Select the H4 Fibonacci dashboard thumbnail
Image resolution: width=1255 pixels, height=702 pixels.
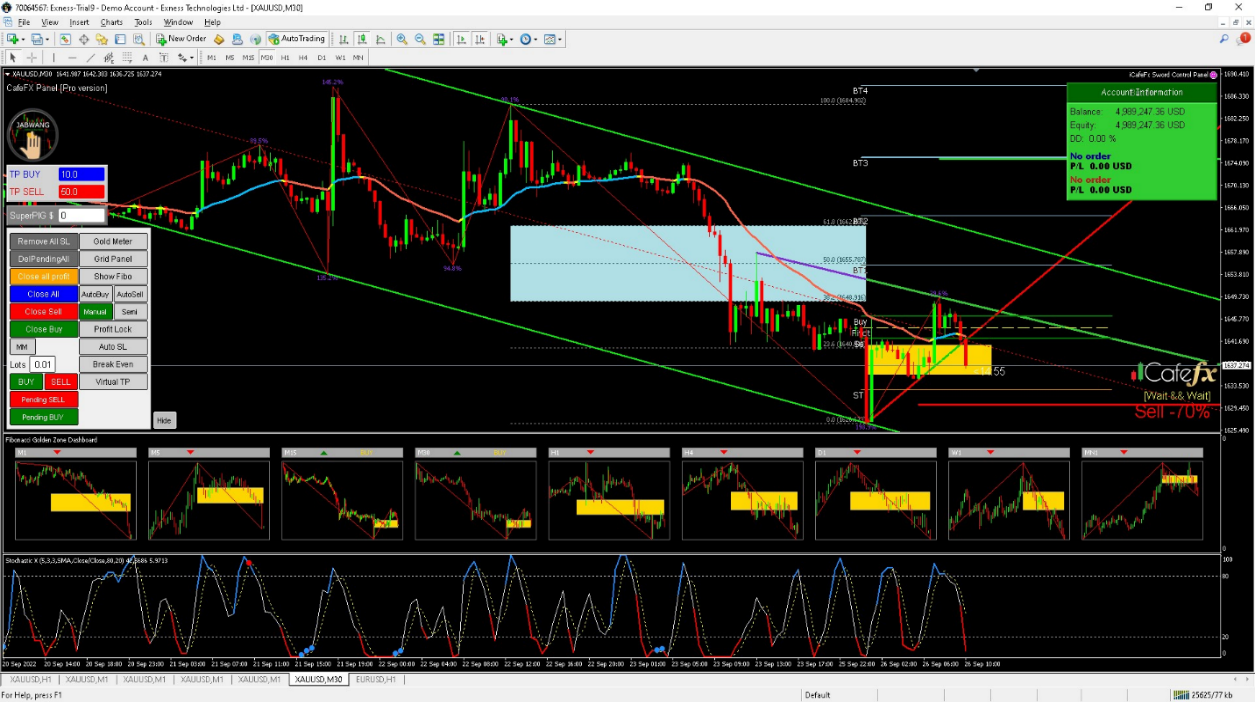(x=743, y=500)
